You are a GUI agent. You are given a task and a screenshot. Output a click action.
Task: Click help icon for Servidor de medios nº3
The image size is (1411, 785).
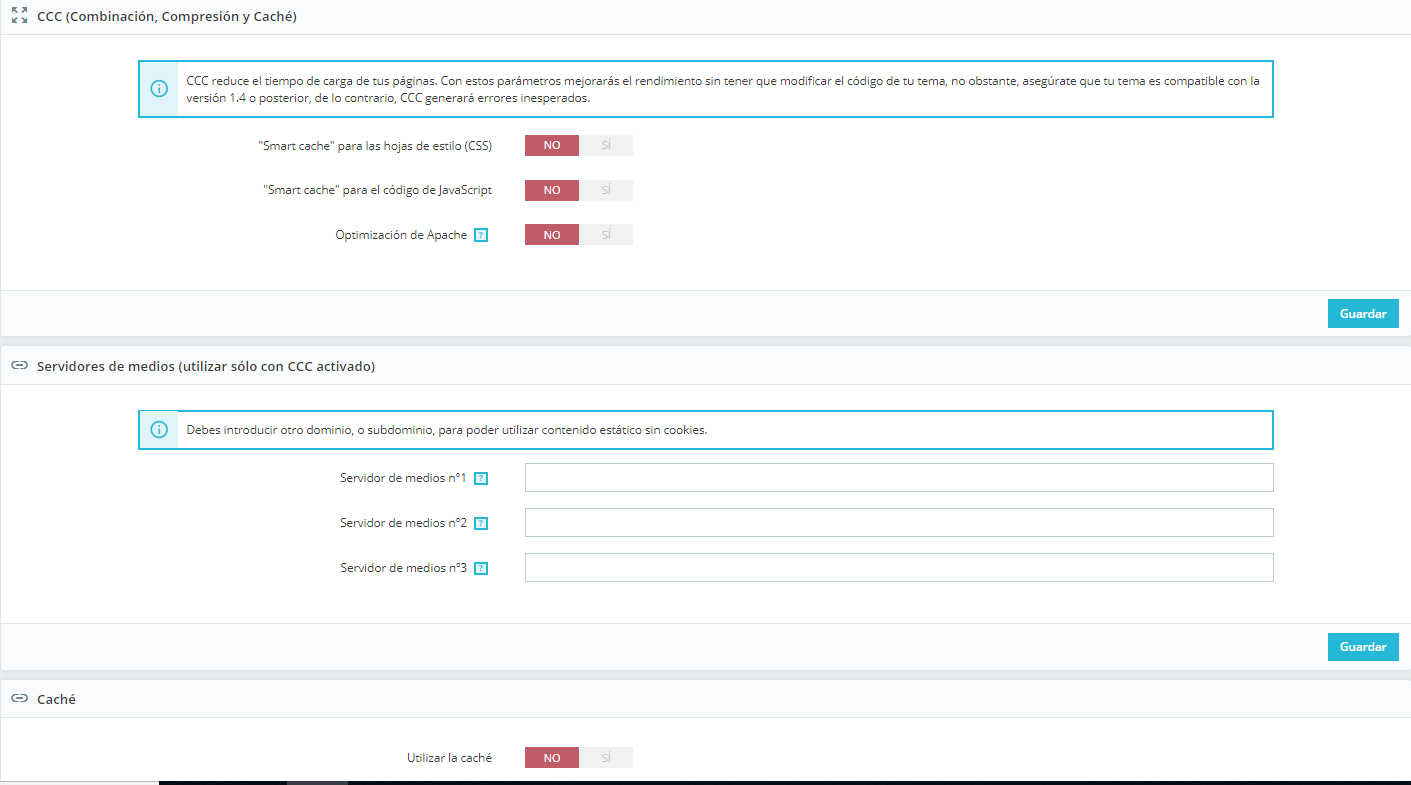point(481,568)
